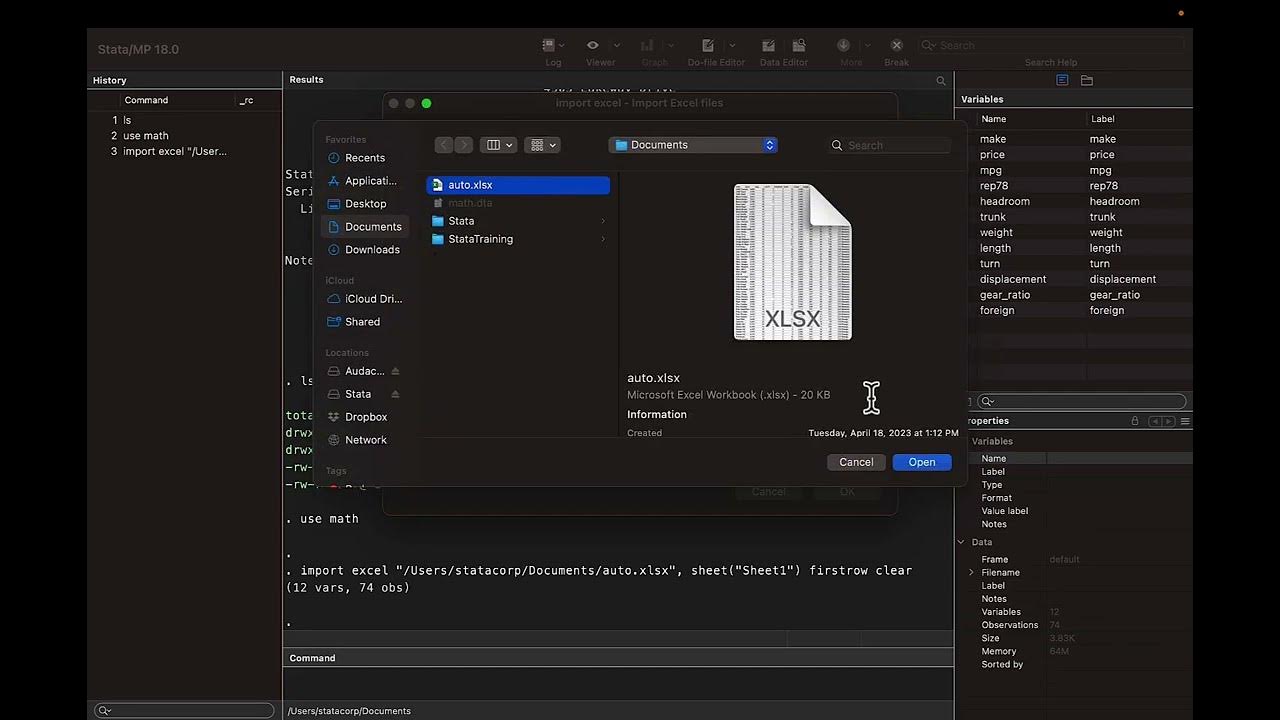Click the Results pane search magnifier icon
This screenshot has width=1280, height=720.
941,80
